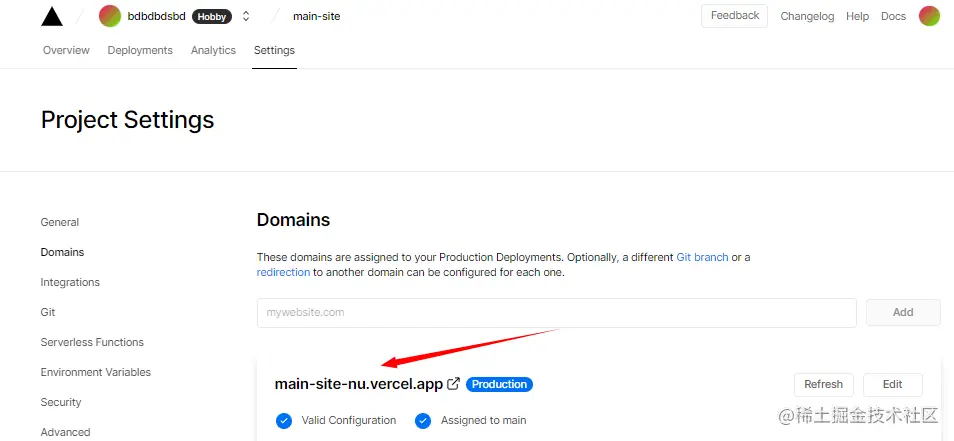
Task: Click the Hobby plan badge
Action: pos(212,17)
